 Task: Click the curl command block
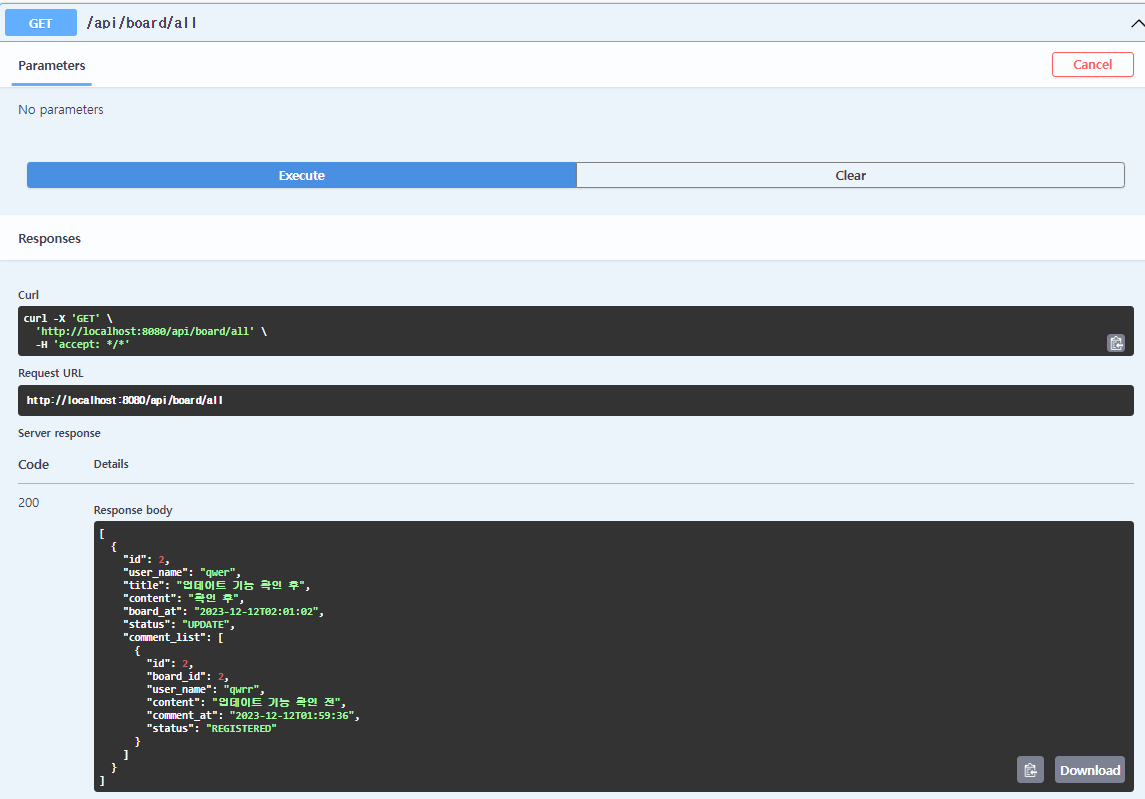pos(575,331)
